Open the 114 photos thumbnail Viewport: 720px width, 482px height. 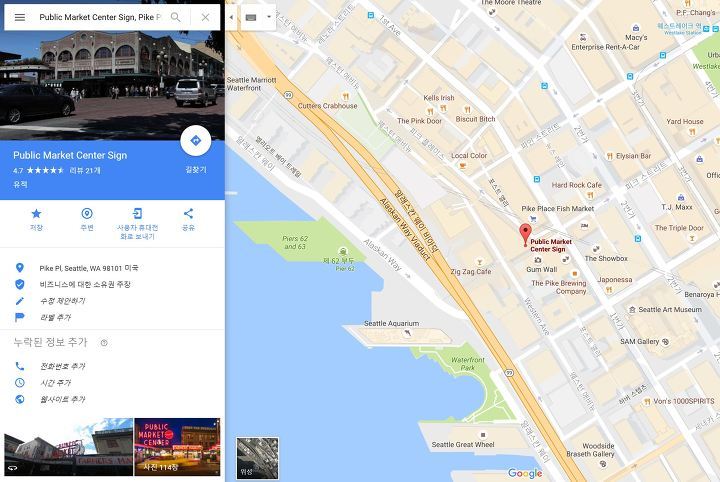[177, 447]
